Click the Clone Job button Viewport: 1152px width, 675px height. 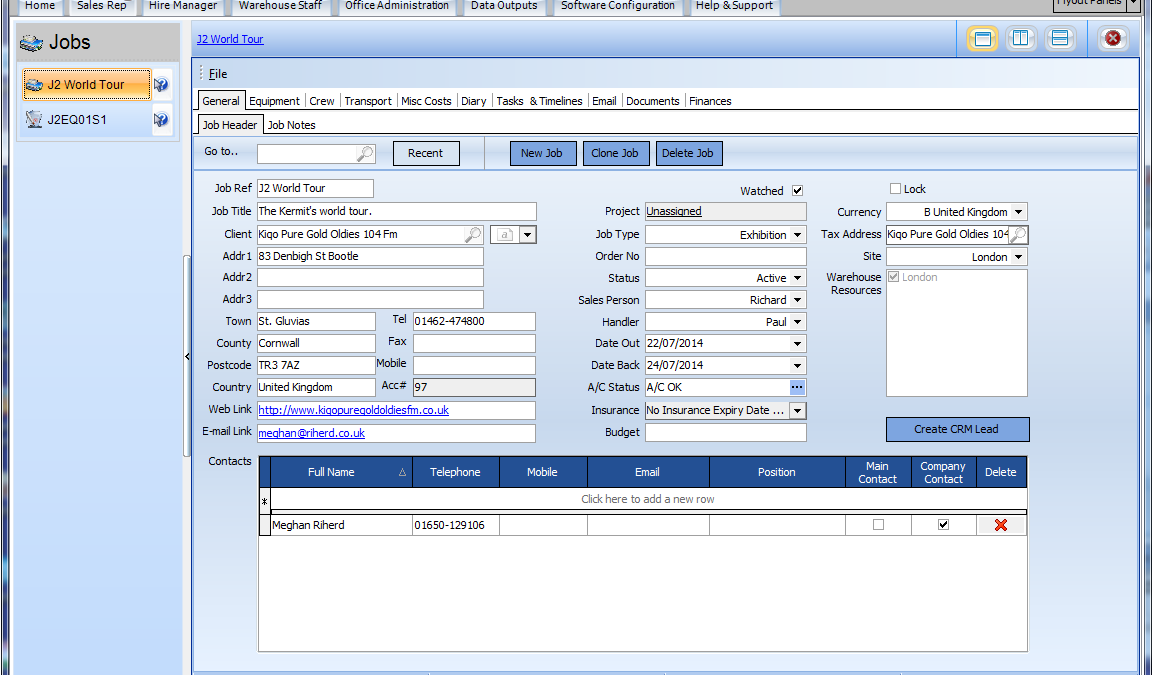coord(614,153)
